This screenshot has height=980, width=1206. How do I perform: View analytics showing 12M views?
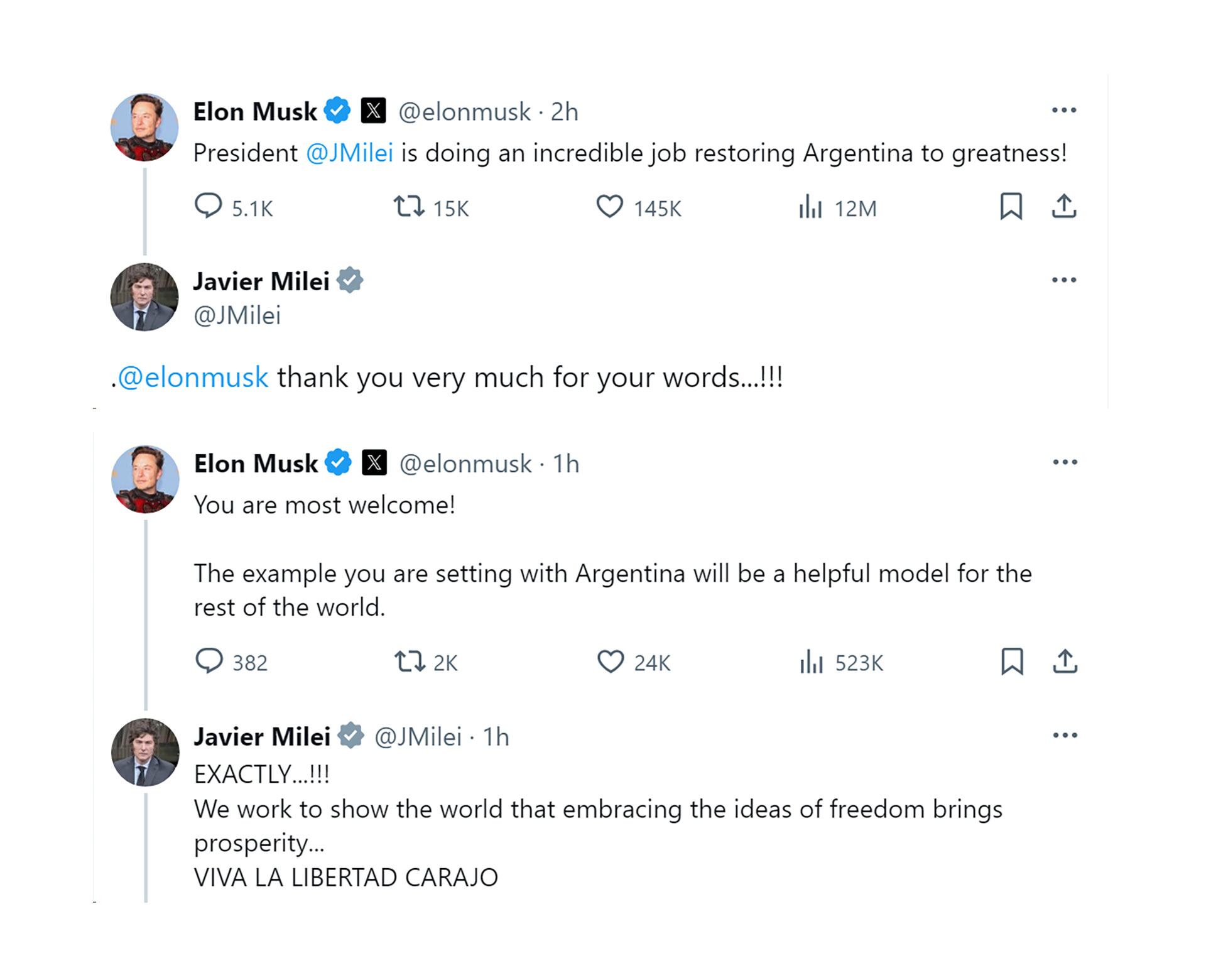[x=810, y=207]
